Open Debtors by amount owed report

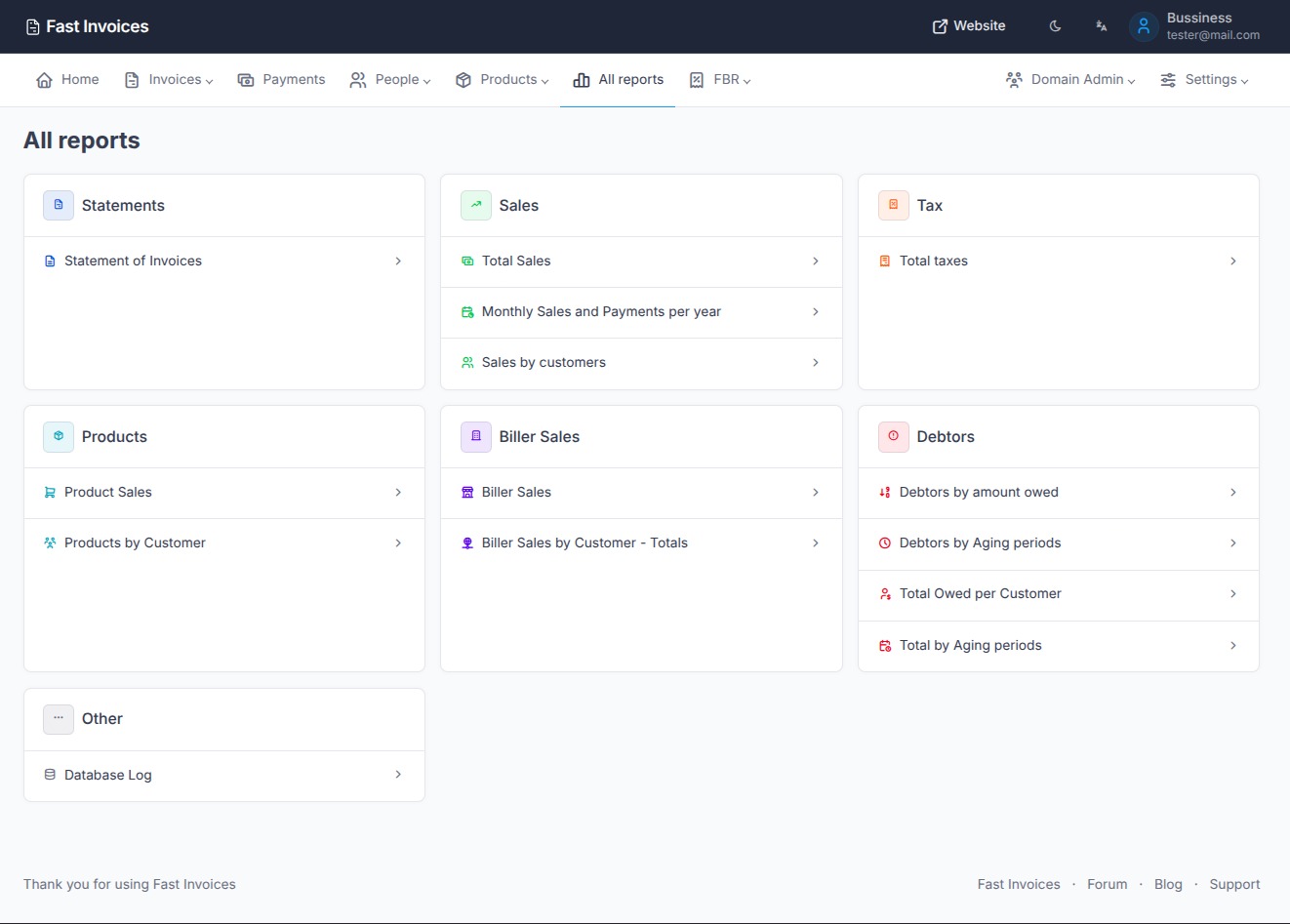pos(1059,493)
